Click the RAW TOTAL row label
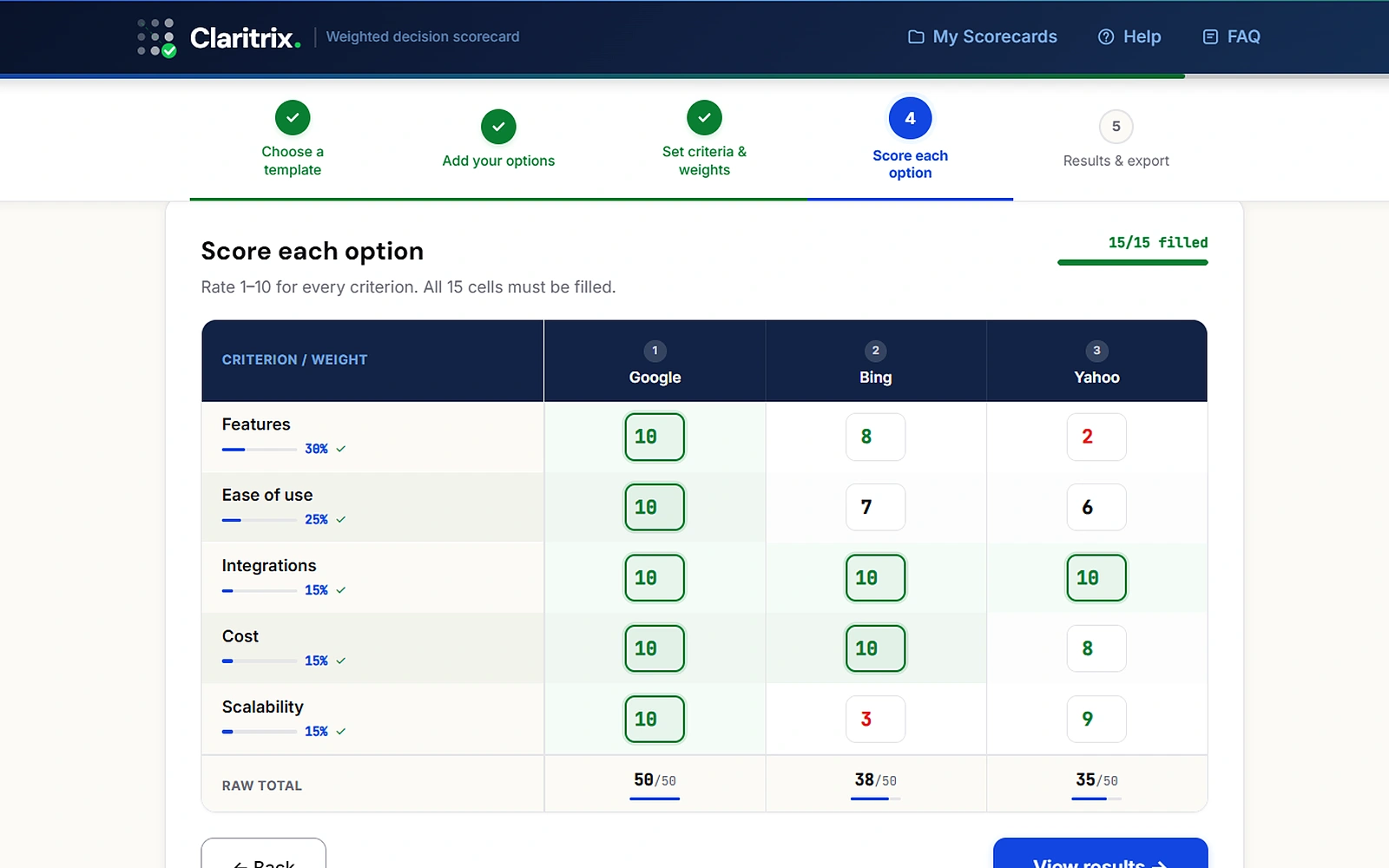1389x868 pixels. click(x=262, y=786)
